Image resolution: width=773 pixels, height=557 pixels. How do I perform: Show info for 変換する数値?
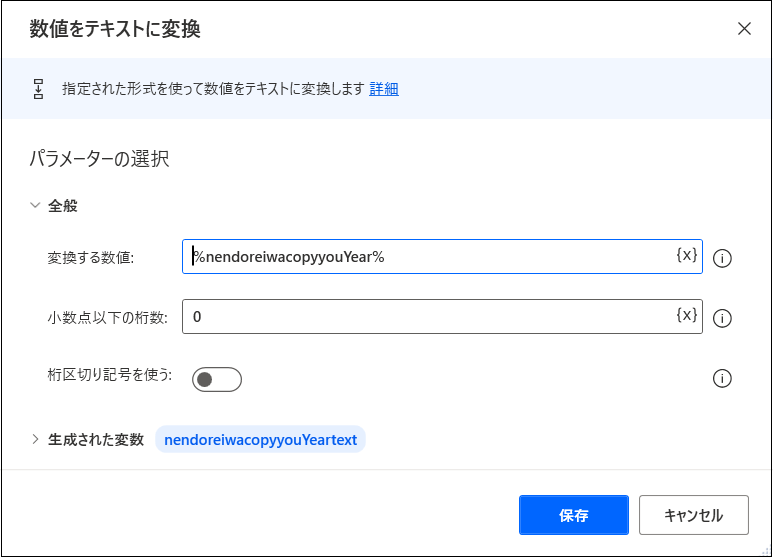tap(722, 258)
